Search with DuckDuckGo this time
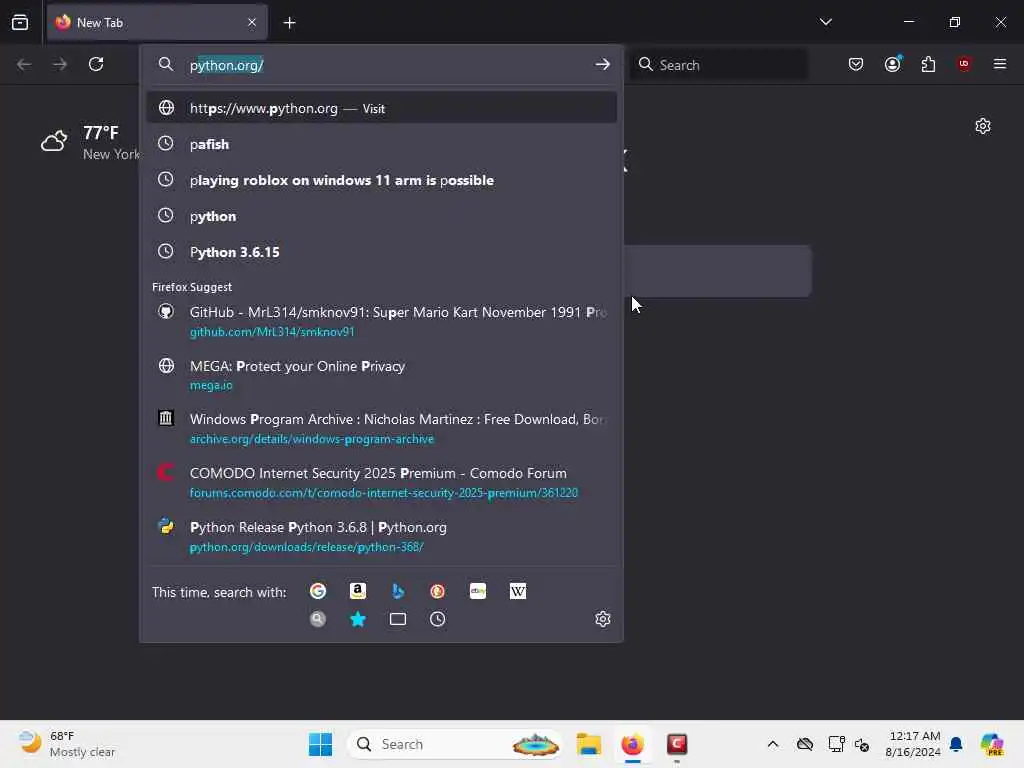Viewport: 1024px width, 768px height. [x=438, y=591]
